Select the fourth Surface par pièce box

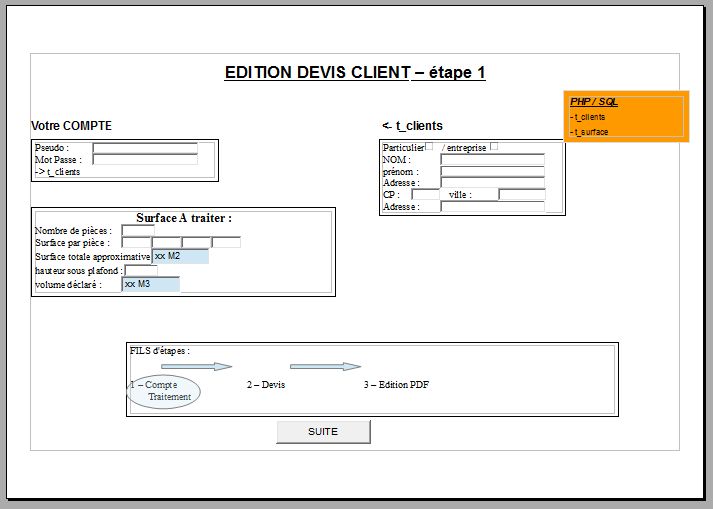[226, 242]
